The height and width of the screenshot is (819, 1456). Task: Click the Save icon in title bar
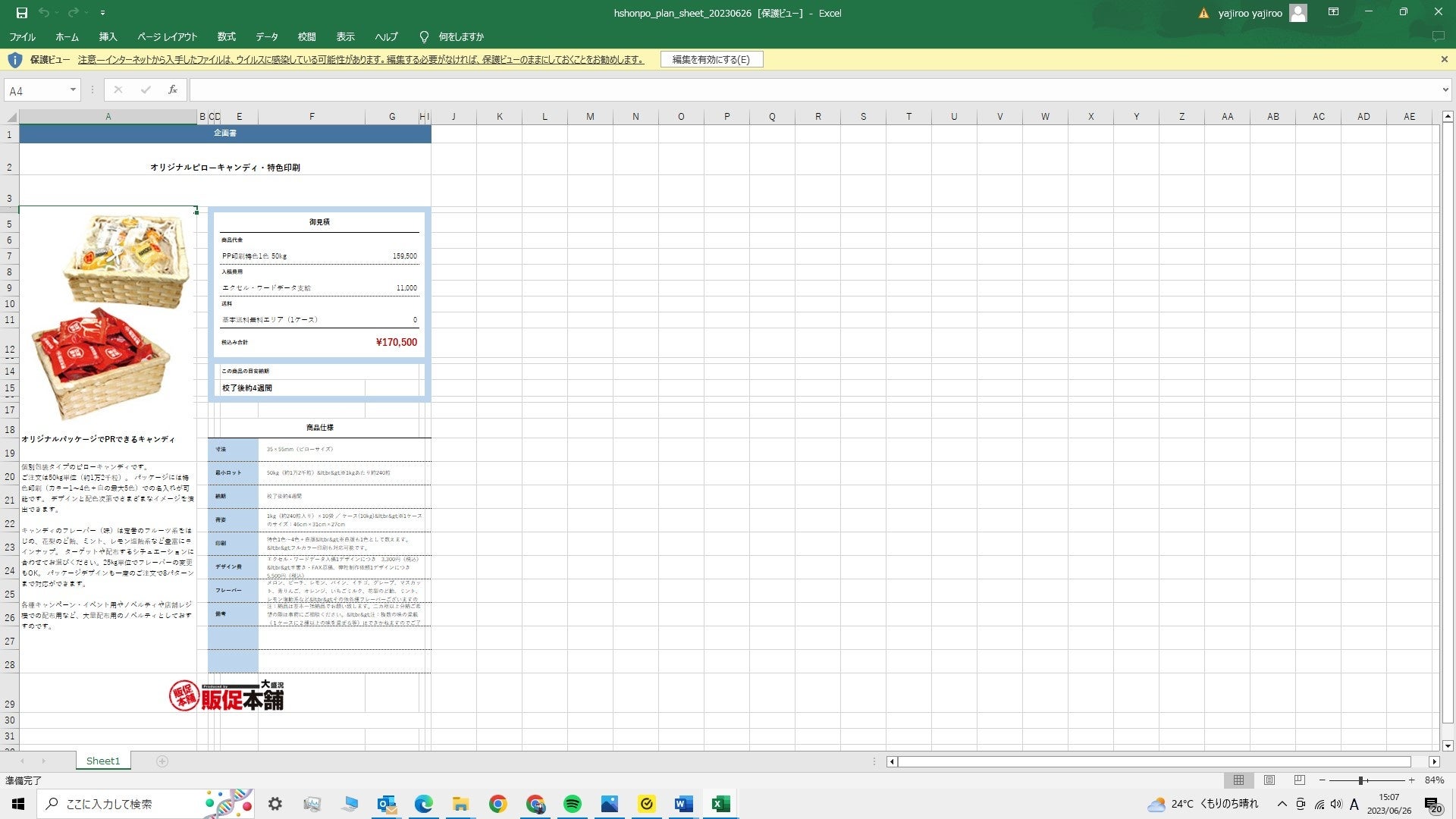coord(21,13)
